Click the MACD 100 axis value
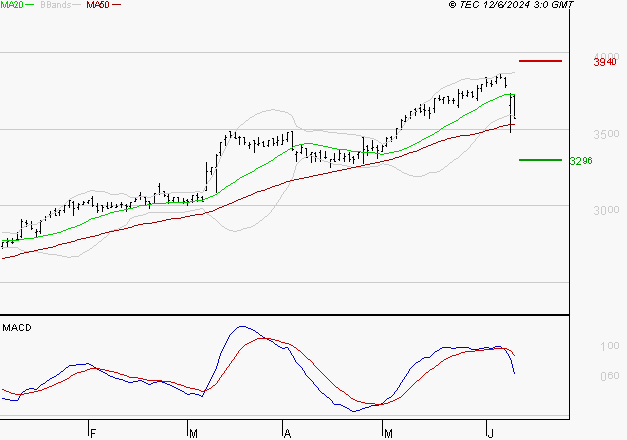The image size is (627, 440). click(609, 346)
